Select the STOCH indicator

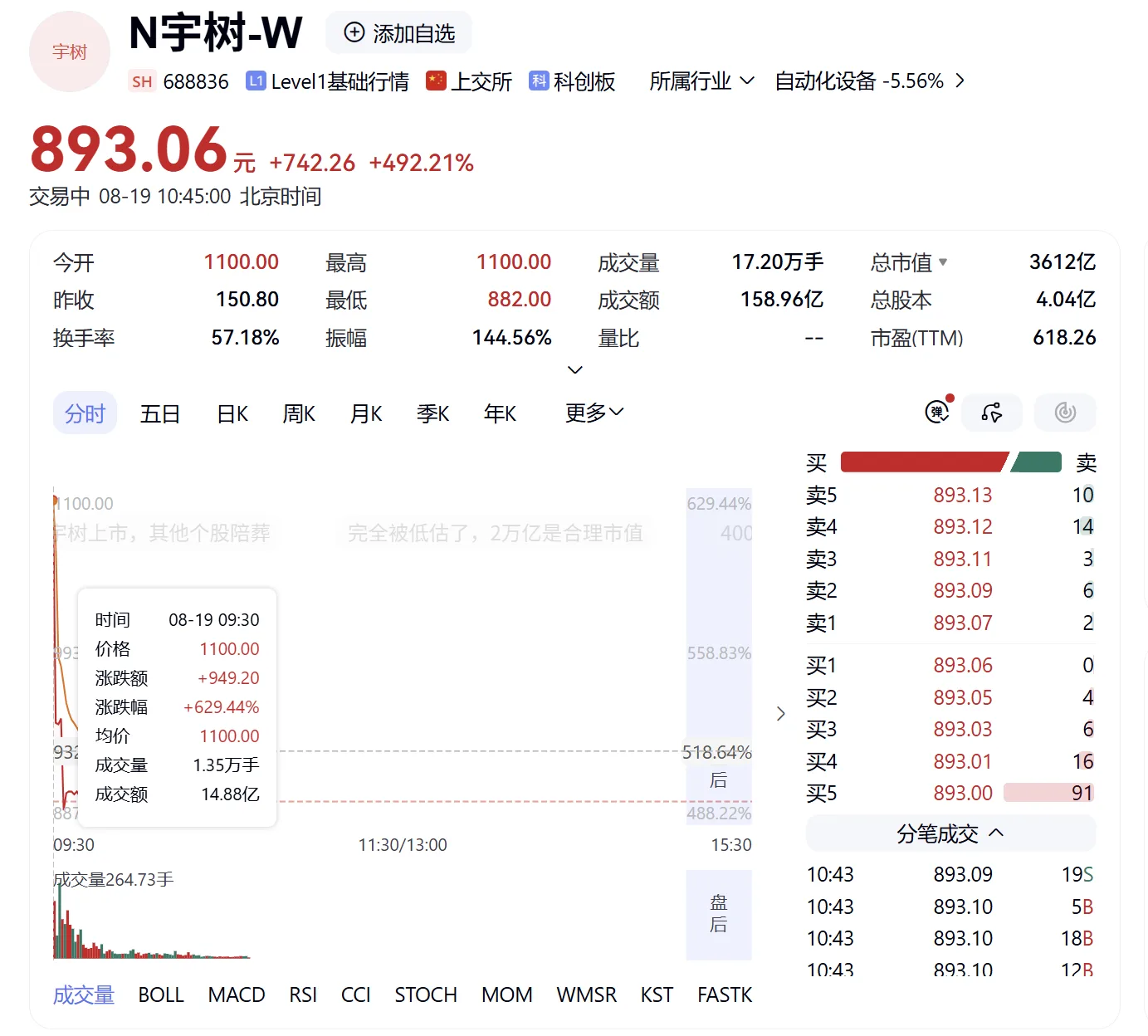pos(426,994)
